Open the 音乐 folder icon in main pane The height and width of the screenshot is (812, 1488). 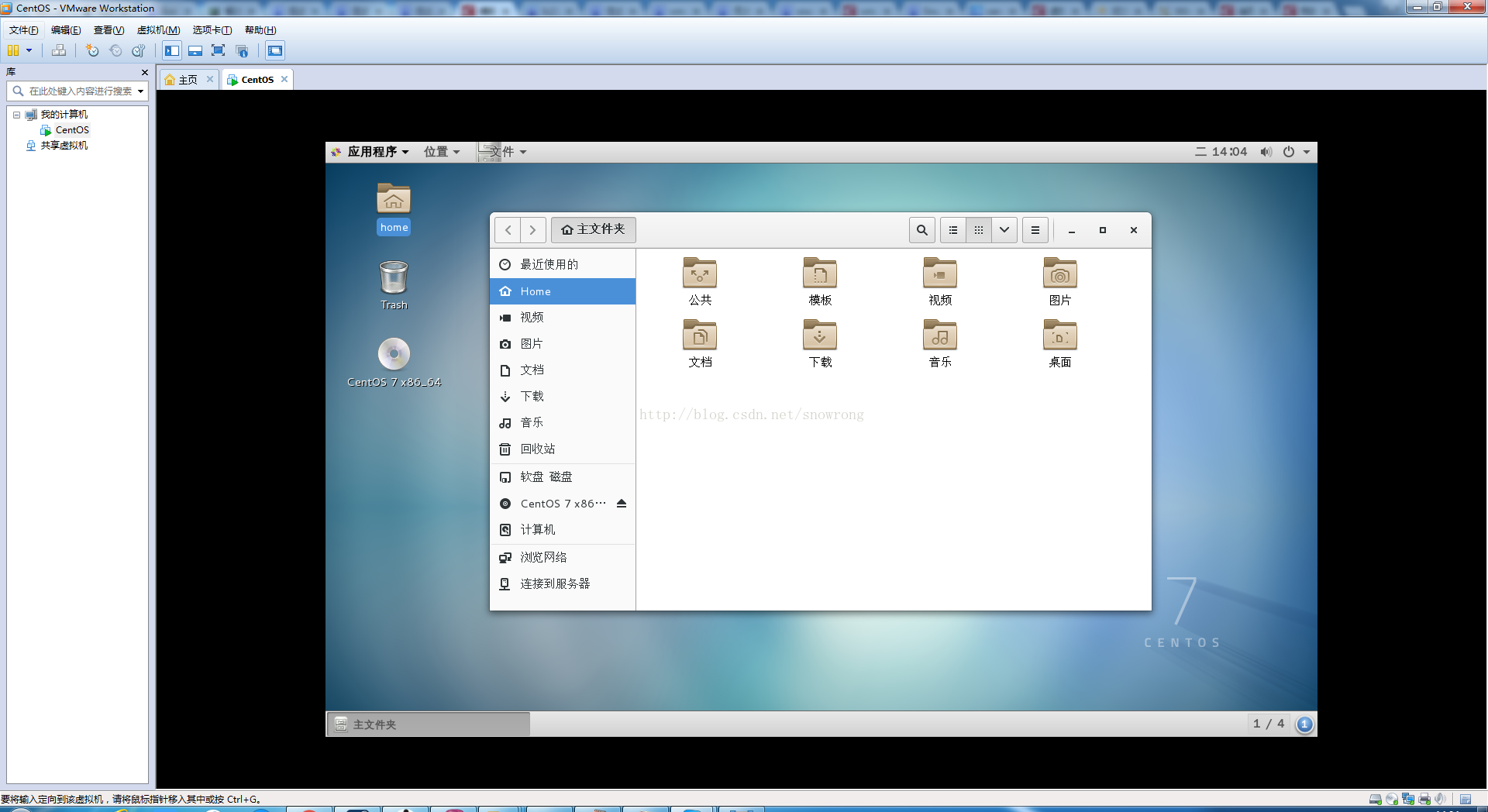pyautogui.click(x=940, y=343)
